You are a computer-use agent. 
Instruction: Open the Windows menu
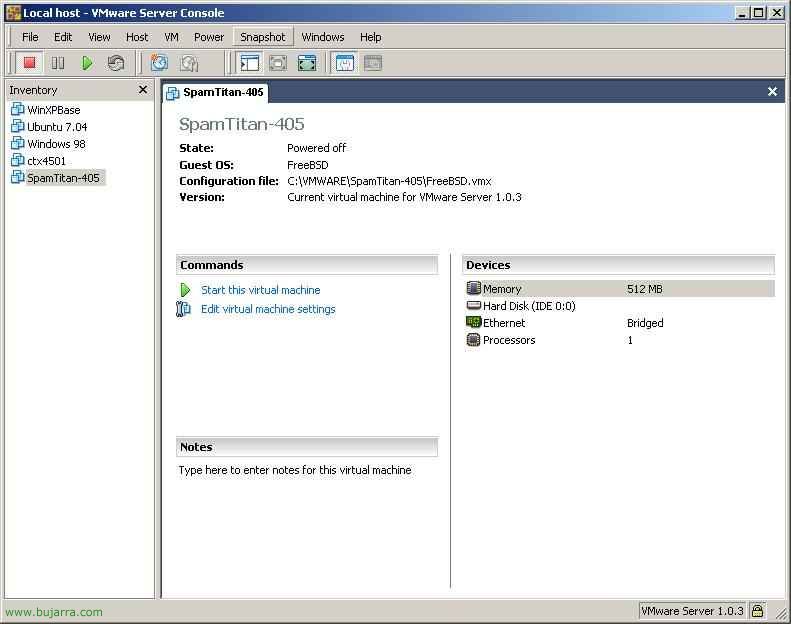[323, 37]
